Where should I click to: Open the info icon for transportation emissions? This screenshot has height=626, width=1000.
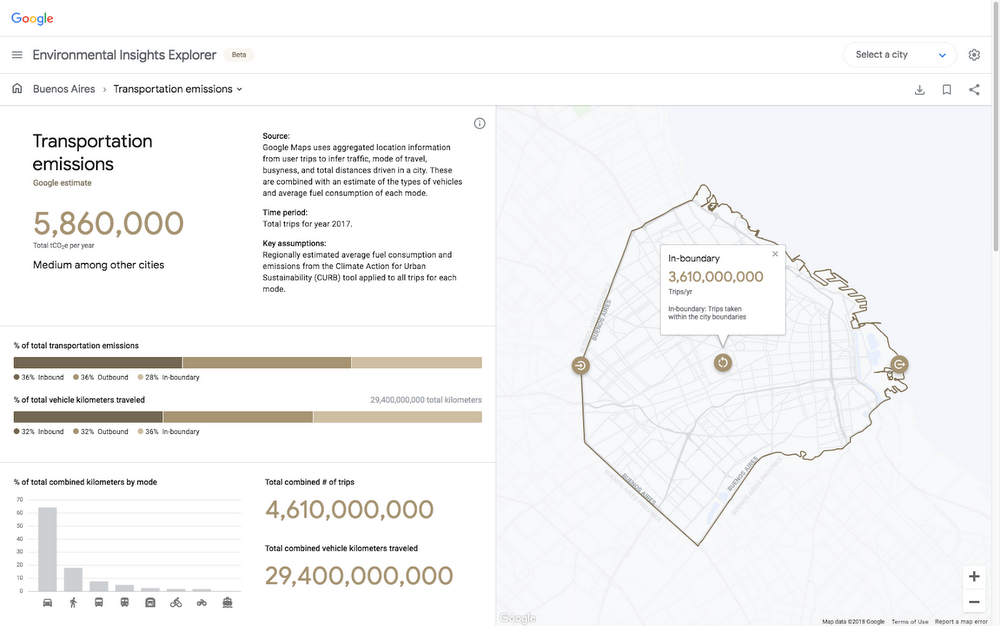(479, 124)
